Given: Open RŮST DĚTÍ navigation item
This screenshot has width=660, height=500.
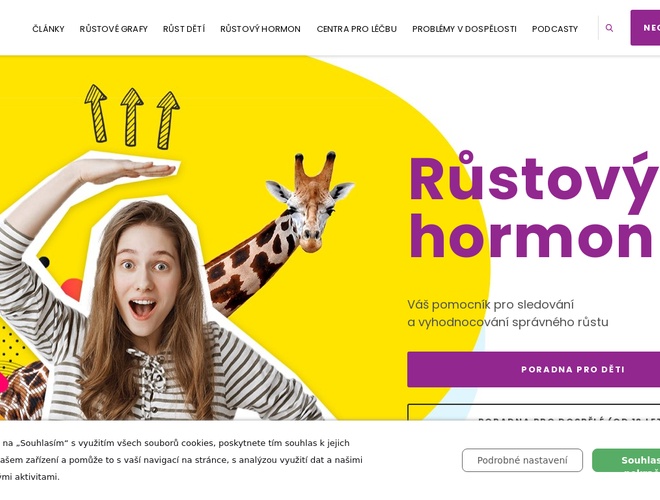Looking at the screenshot, I should click(184, 29).
